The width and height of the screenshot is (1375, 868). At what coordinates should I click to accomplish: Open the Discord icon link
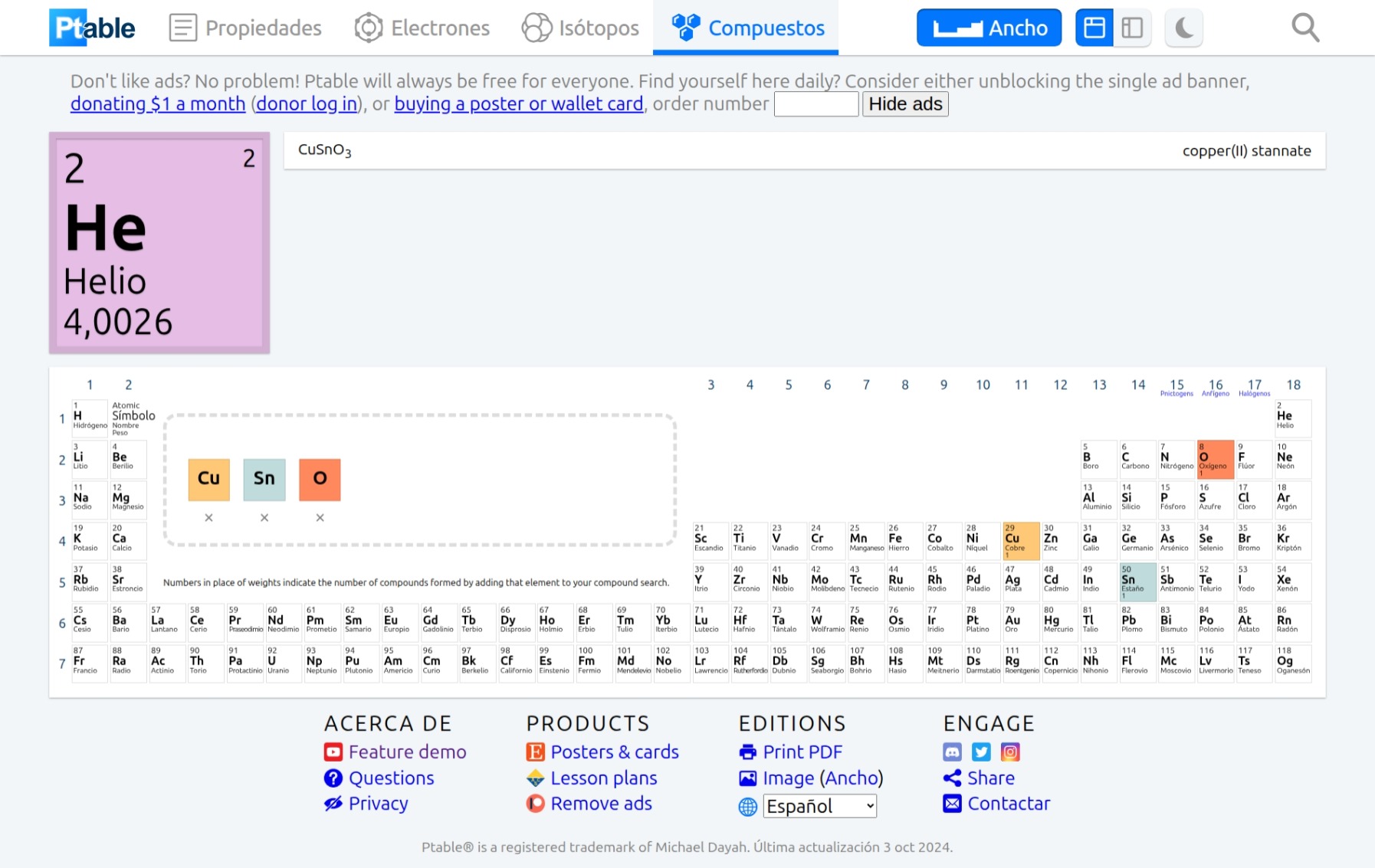952,752
